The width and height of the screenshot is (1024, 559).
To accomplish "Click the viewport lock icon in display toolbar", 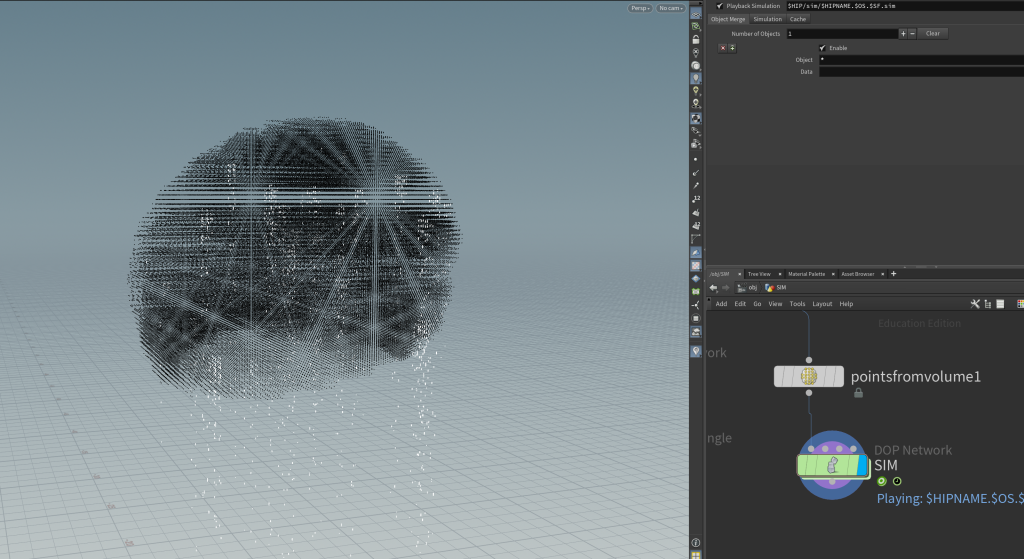I will [x=696, y=39].
